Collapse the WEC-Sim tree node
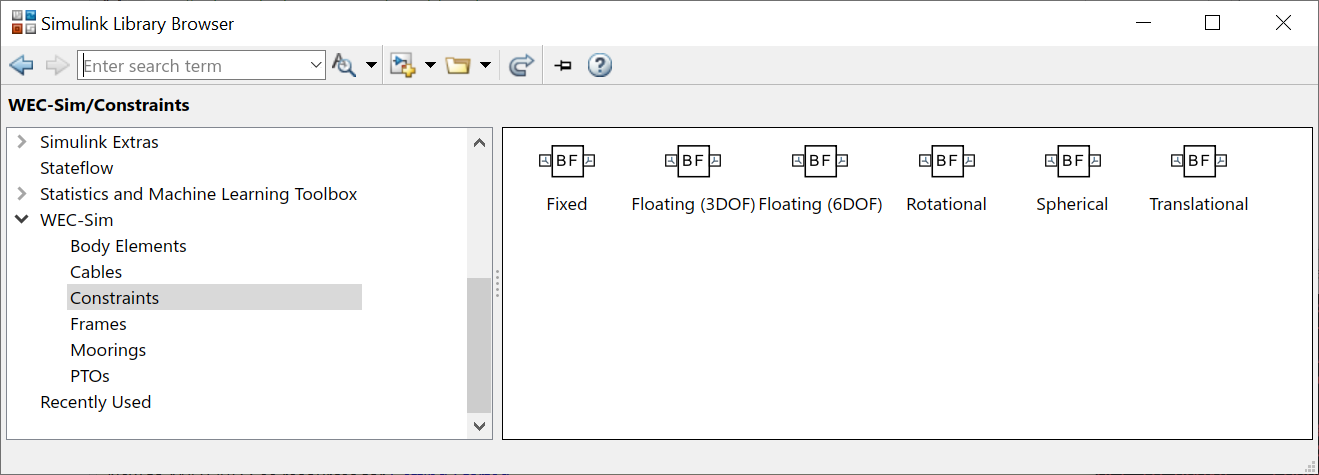 click(x=22, y=220)
